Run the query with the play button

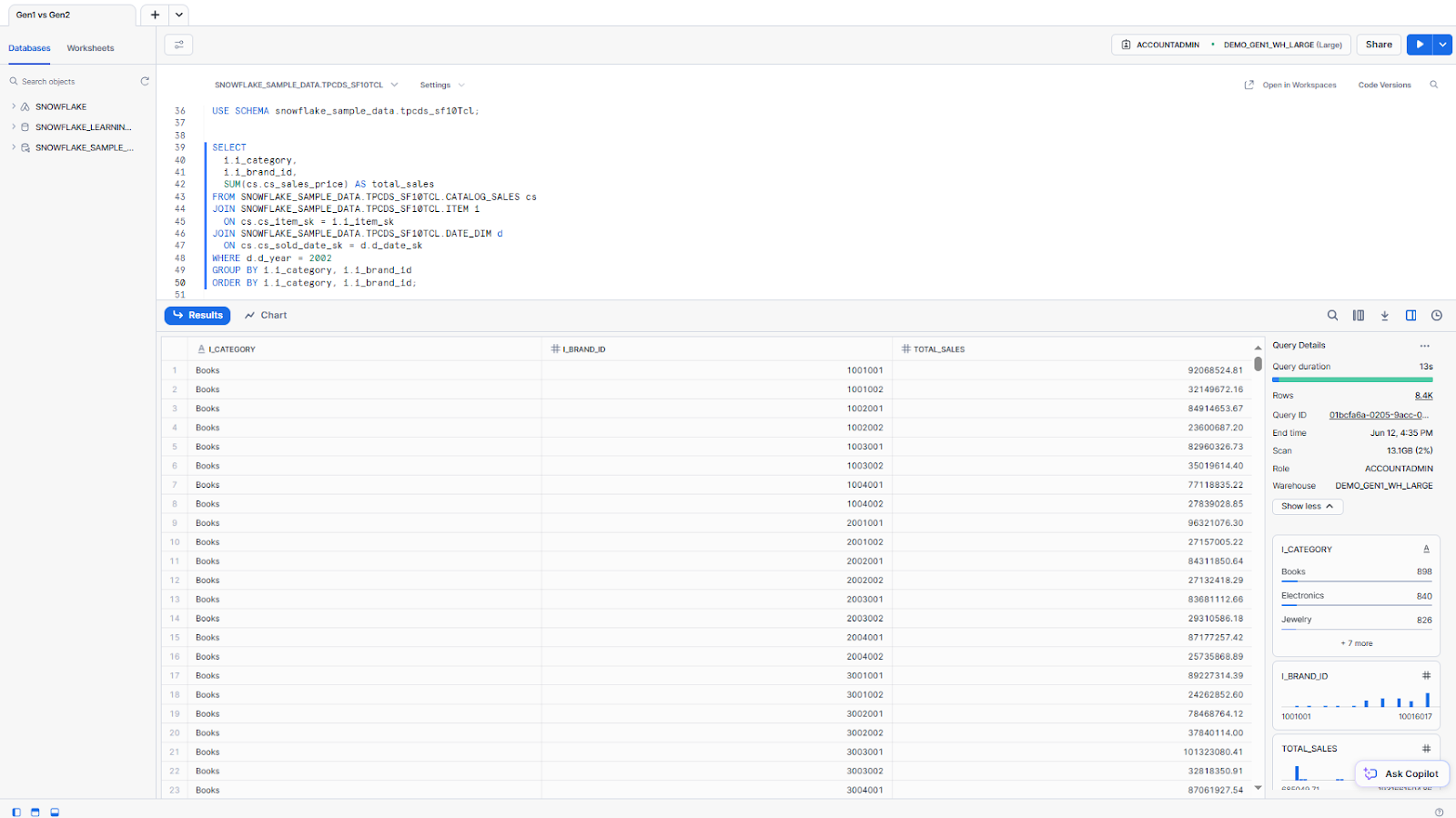point(1419,45)
